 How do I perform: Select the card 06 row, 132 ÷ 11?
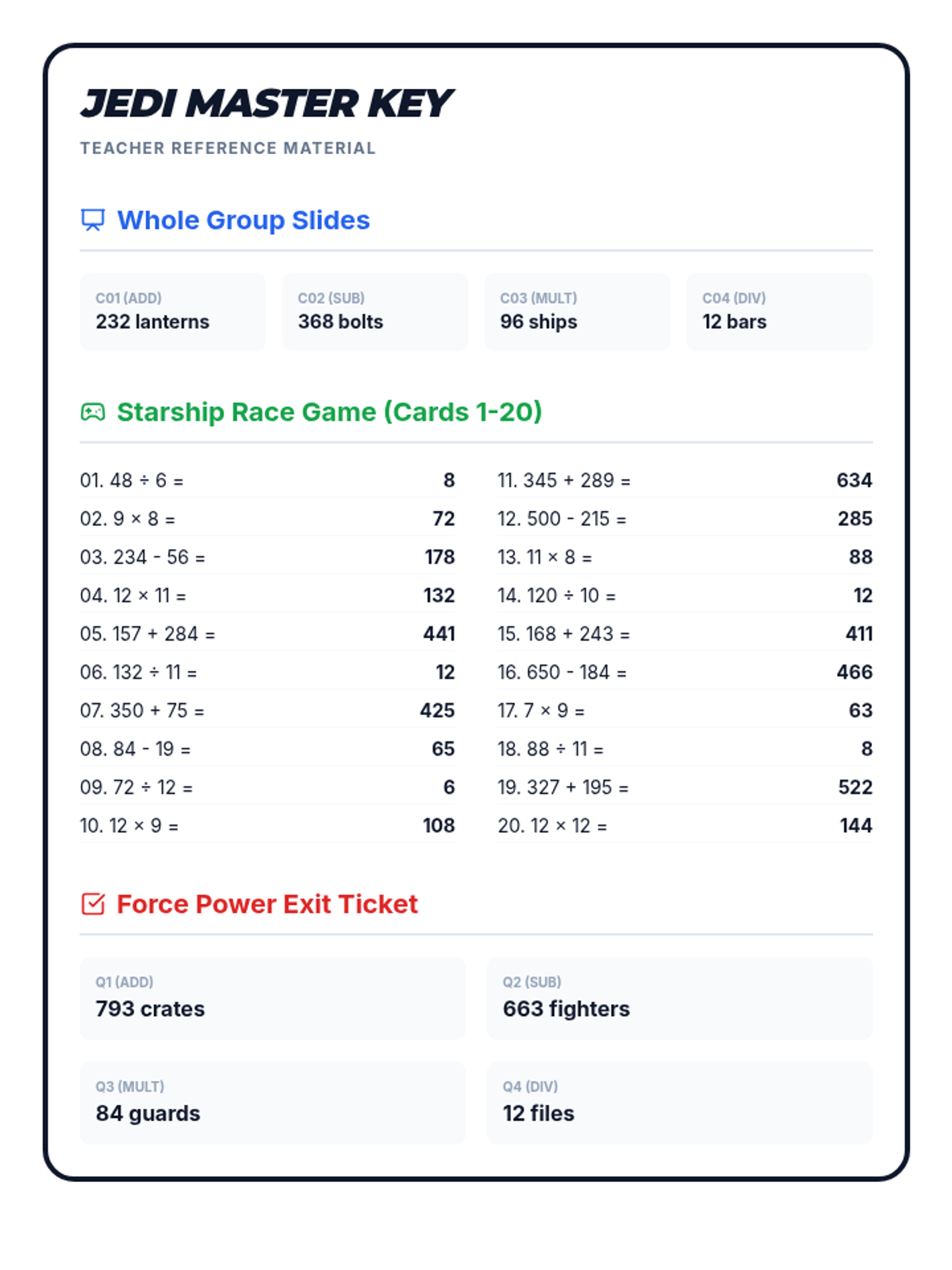pos(267,672)
